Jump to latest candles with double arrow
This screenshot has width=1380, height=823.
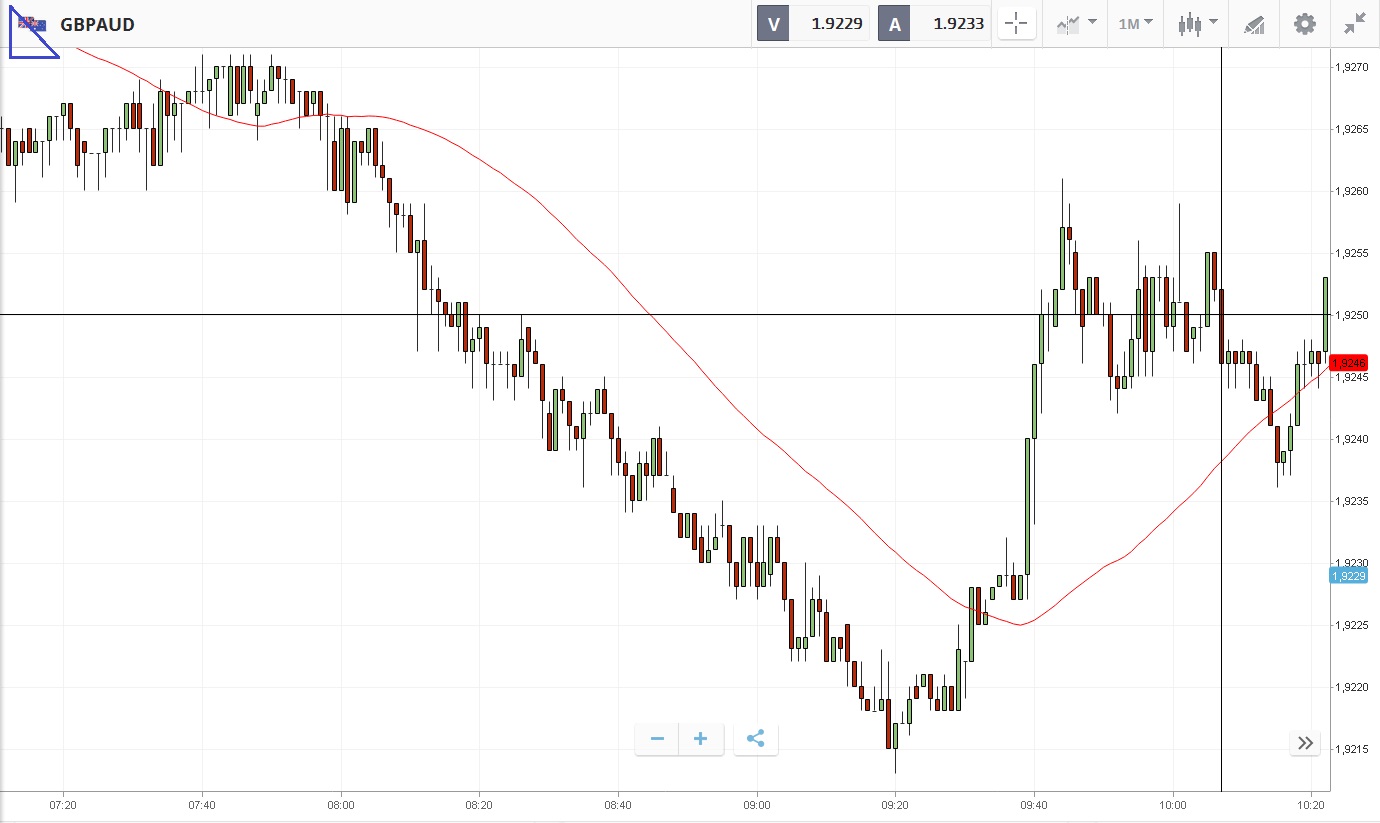(x=1305, y=742)
